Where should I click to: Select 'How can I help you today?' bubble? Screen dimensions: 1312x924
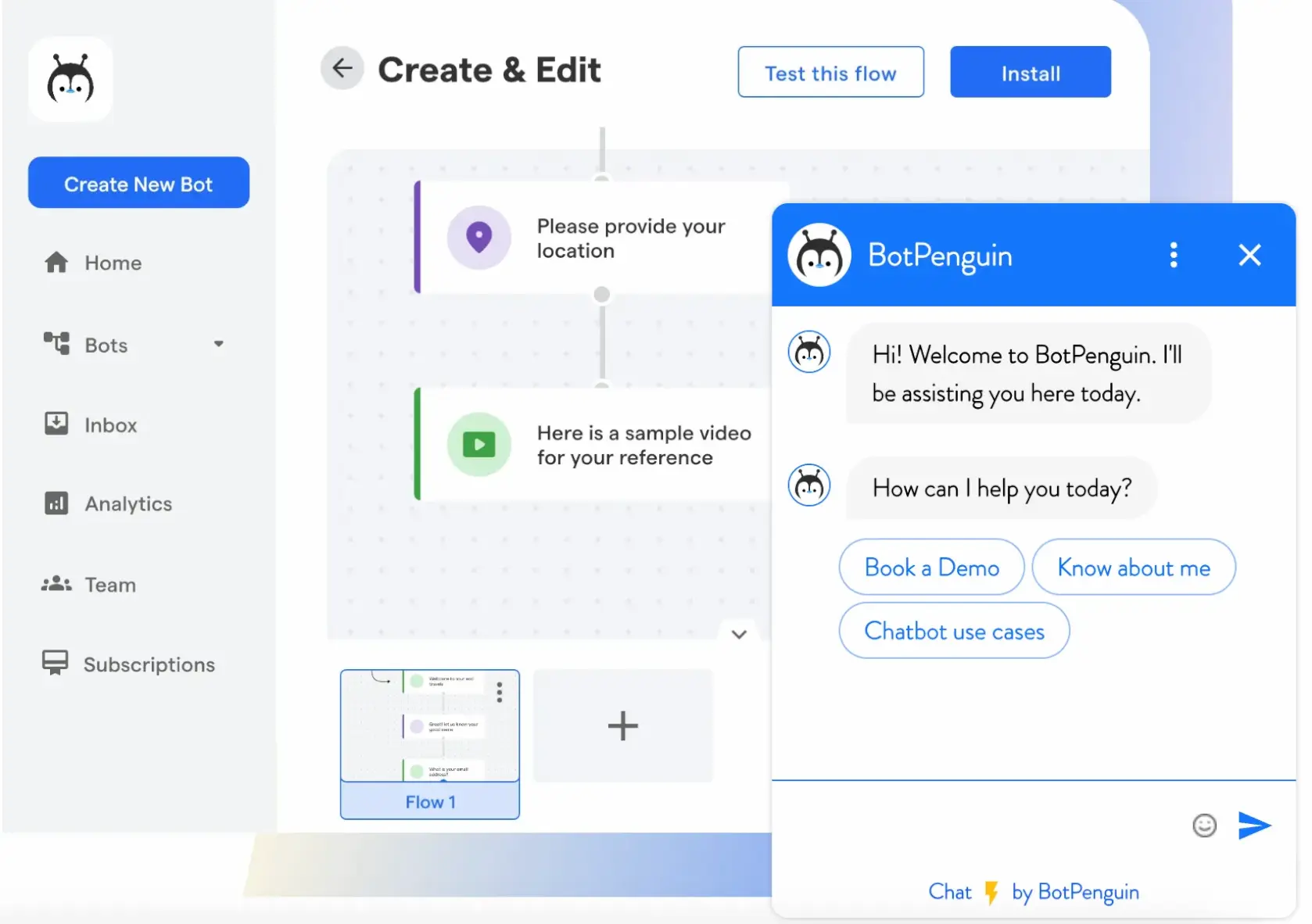tap(1002, 489)
